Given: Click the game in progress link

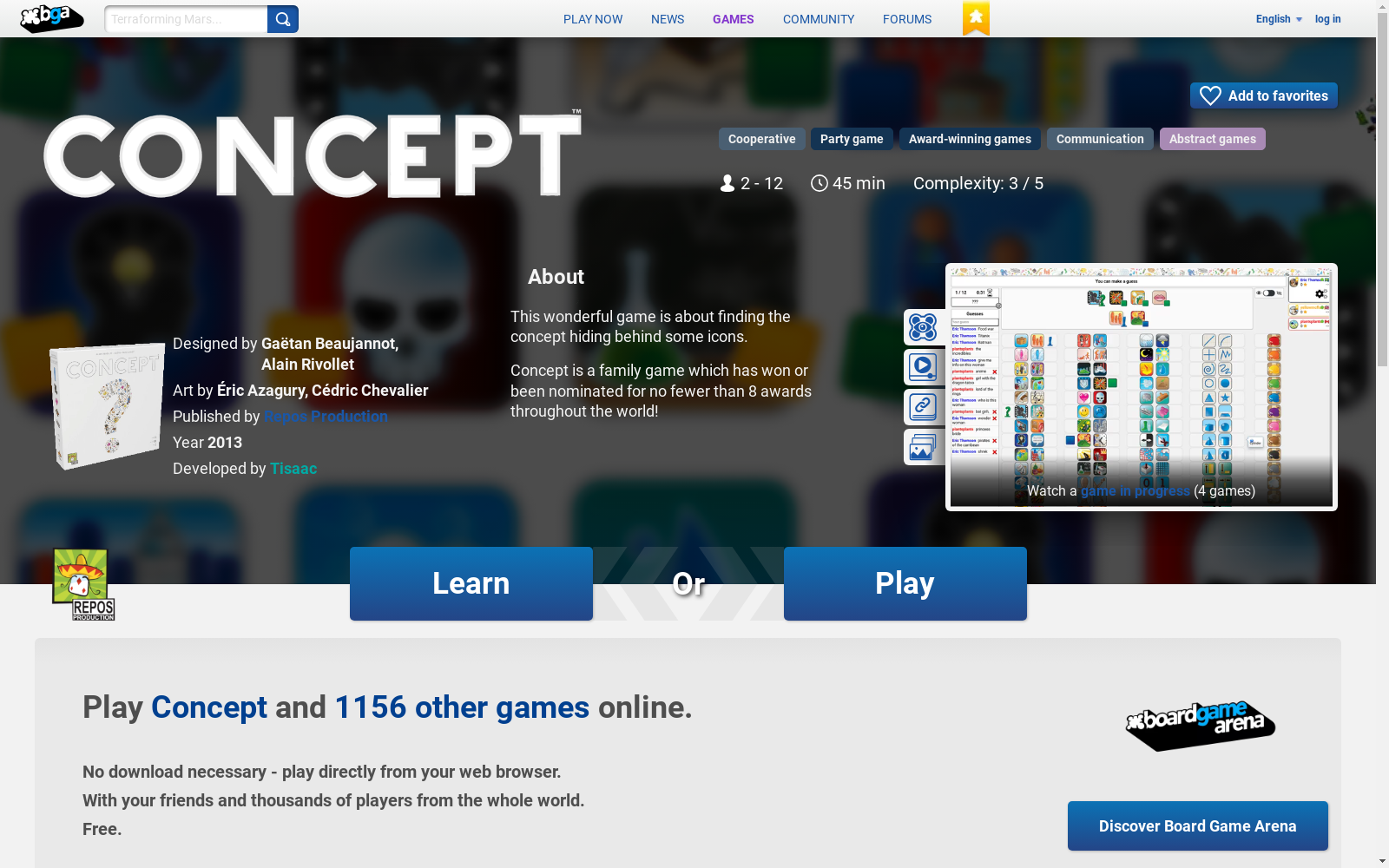Looking at the screenshot, I should (x=1135, y=490).
